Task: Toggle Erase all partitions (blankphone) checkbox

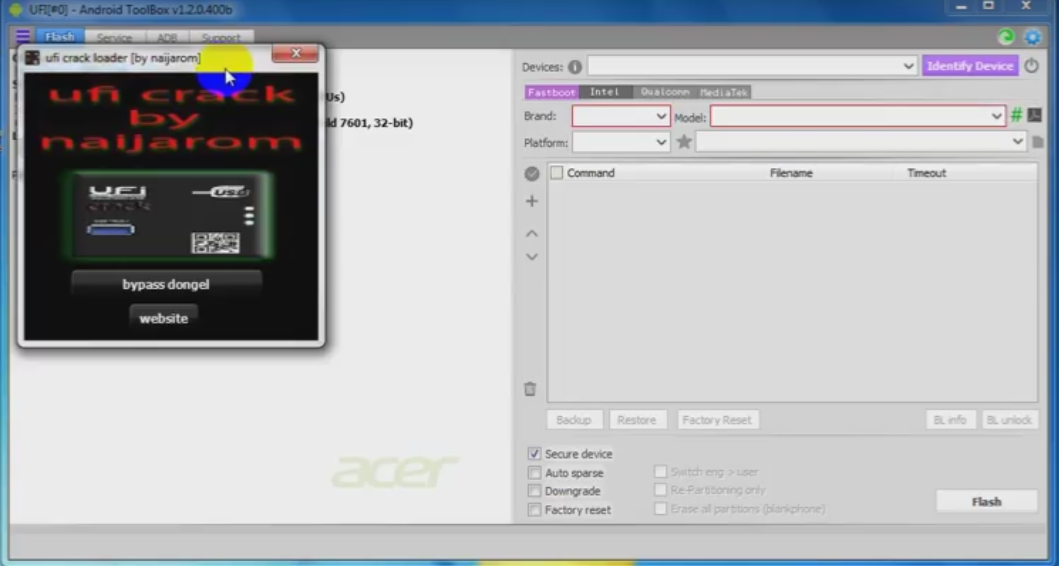Action: 661,508
